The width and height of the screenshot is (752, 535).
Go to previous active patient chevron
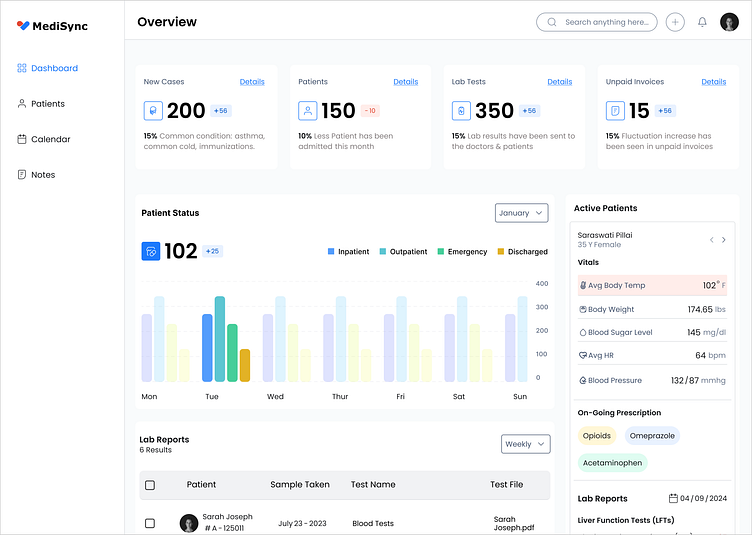click(711, 240)
